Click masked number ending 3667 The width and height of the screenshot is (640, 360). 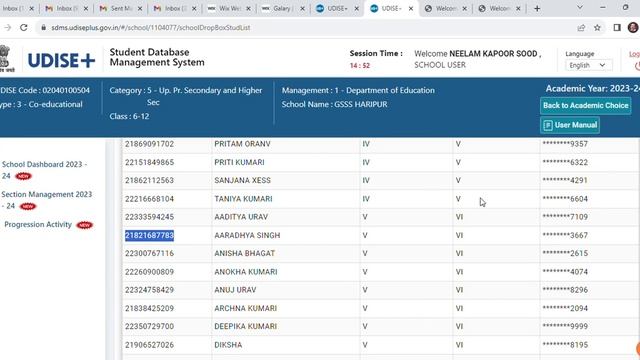[565, 236]
